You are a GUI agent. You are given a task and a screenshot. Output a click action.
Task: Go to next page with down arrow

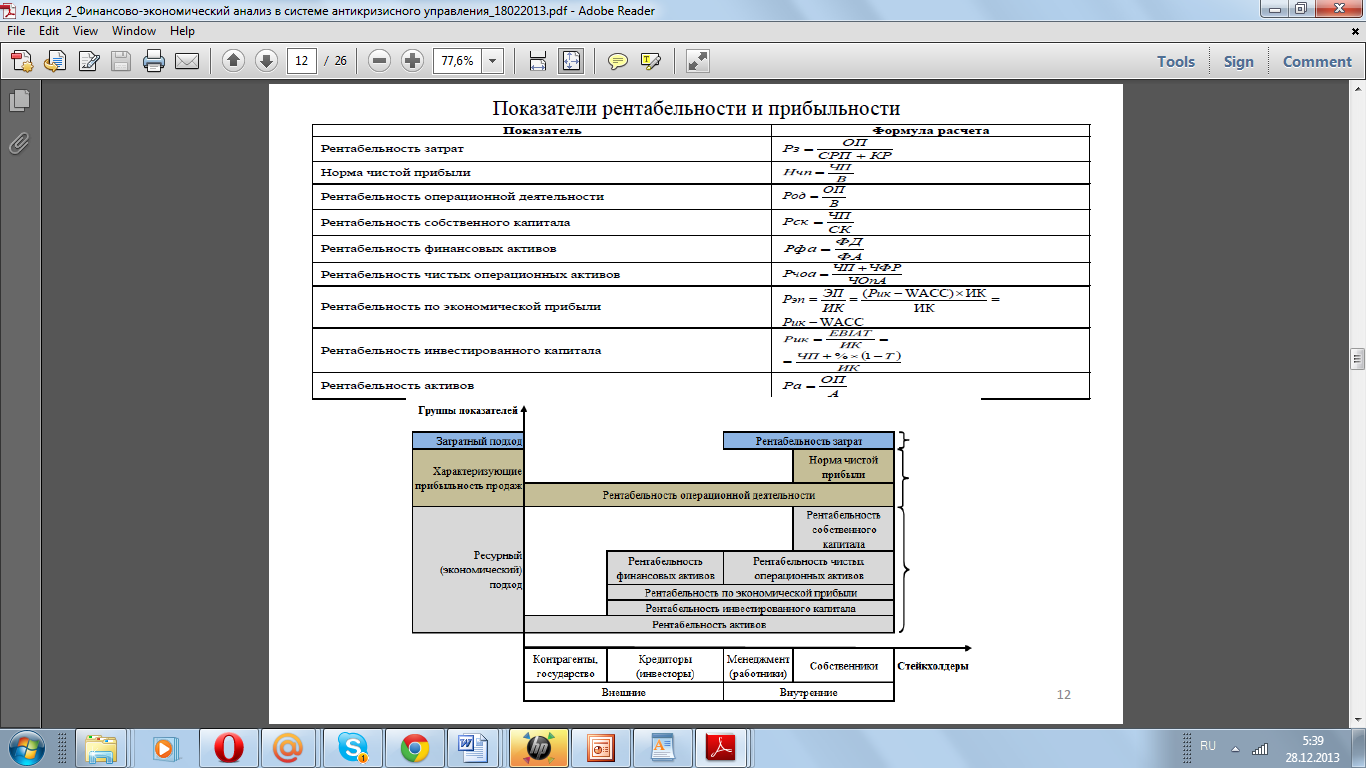(266, 61)
